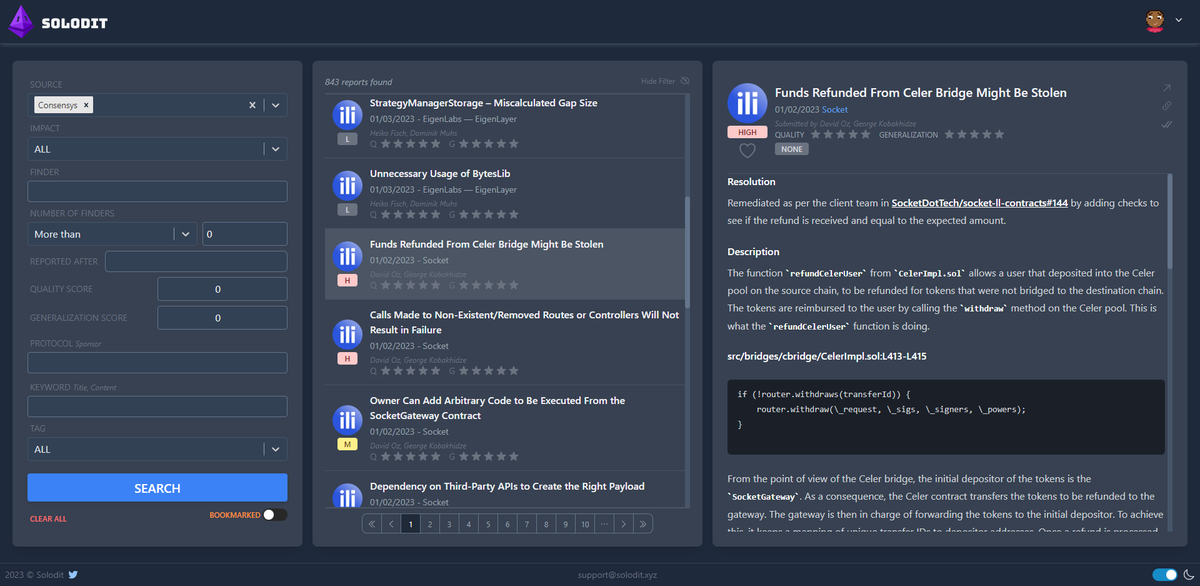Click the HIGH severity badge in detail panel
The width and height of the screenshot is (1200, 586).
747,132
